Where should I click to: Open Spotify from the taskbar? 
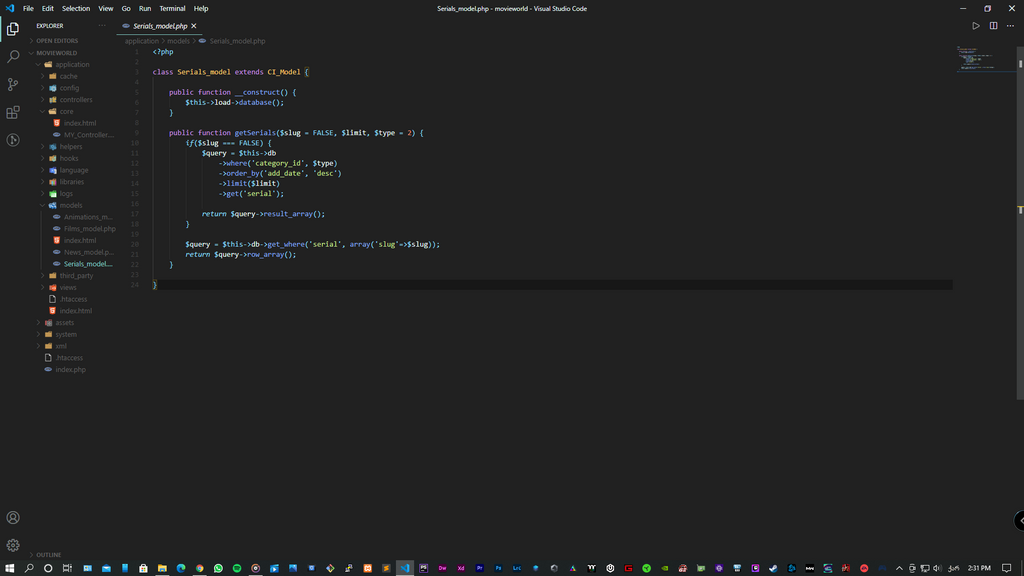237,568
